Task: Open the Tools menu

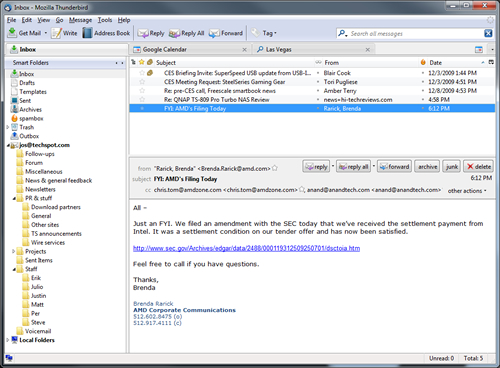Action: (105, 20)
